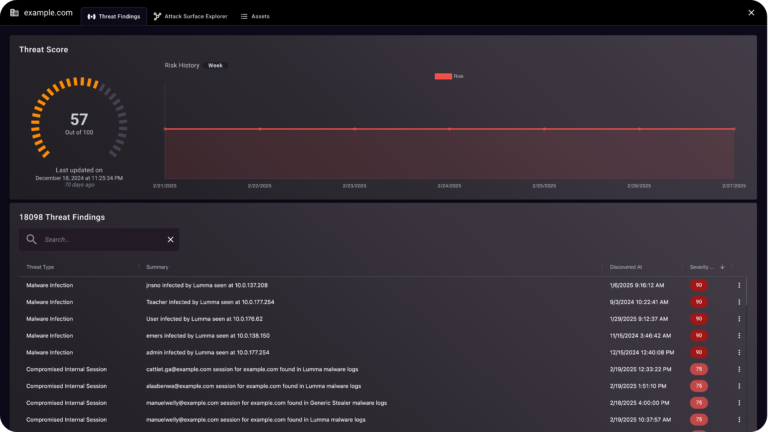Click the Attack Surface Explorer graph icon
Screen dimensions: 768x432
(157, 16)
